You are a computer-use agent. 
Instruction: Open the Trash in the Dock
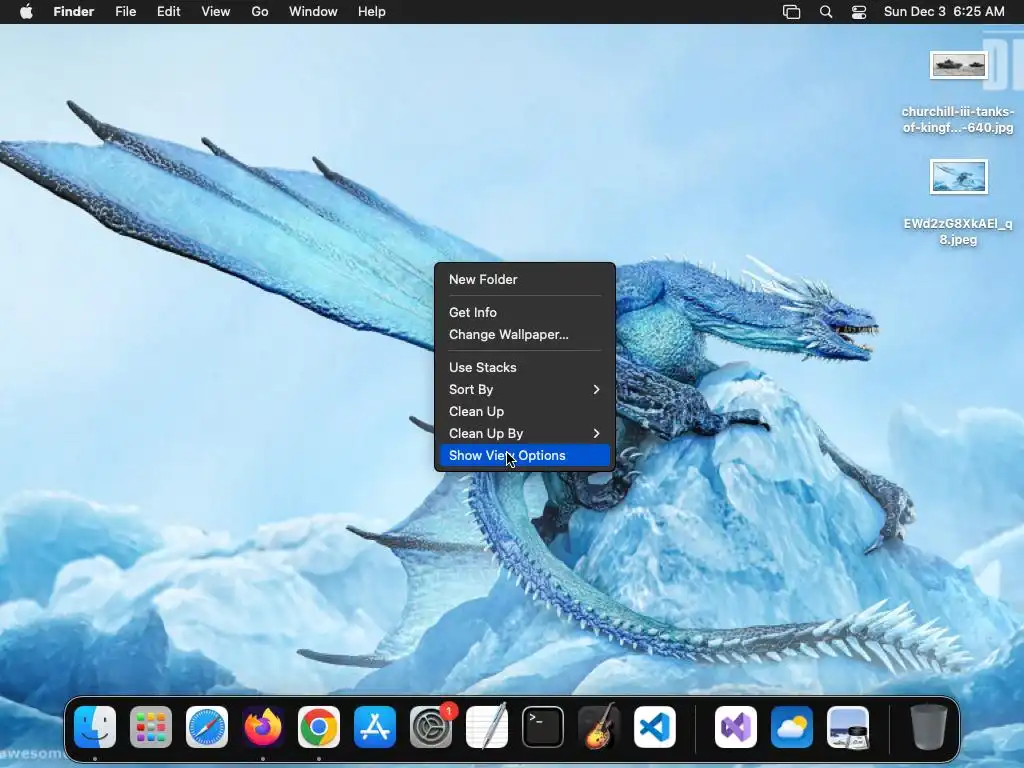[x=929, y=727]
